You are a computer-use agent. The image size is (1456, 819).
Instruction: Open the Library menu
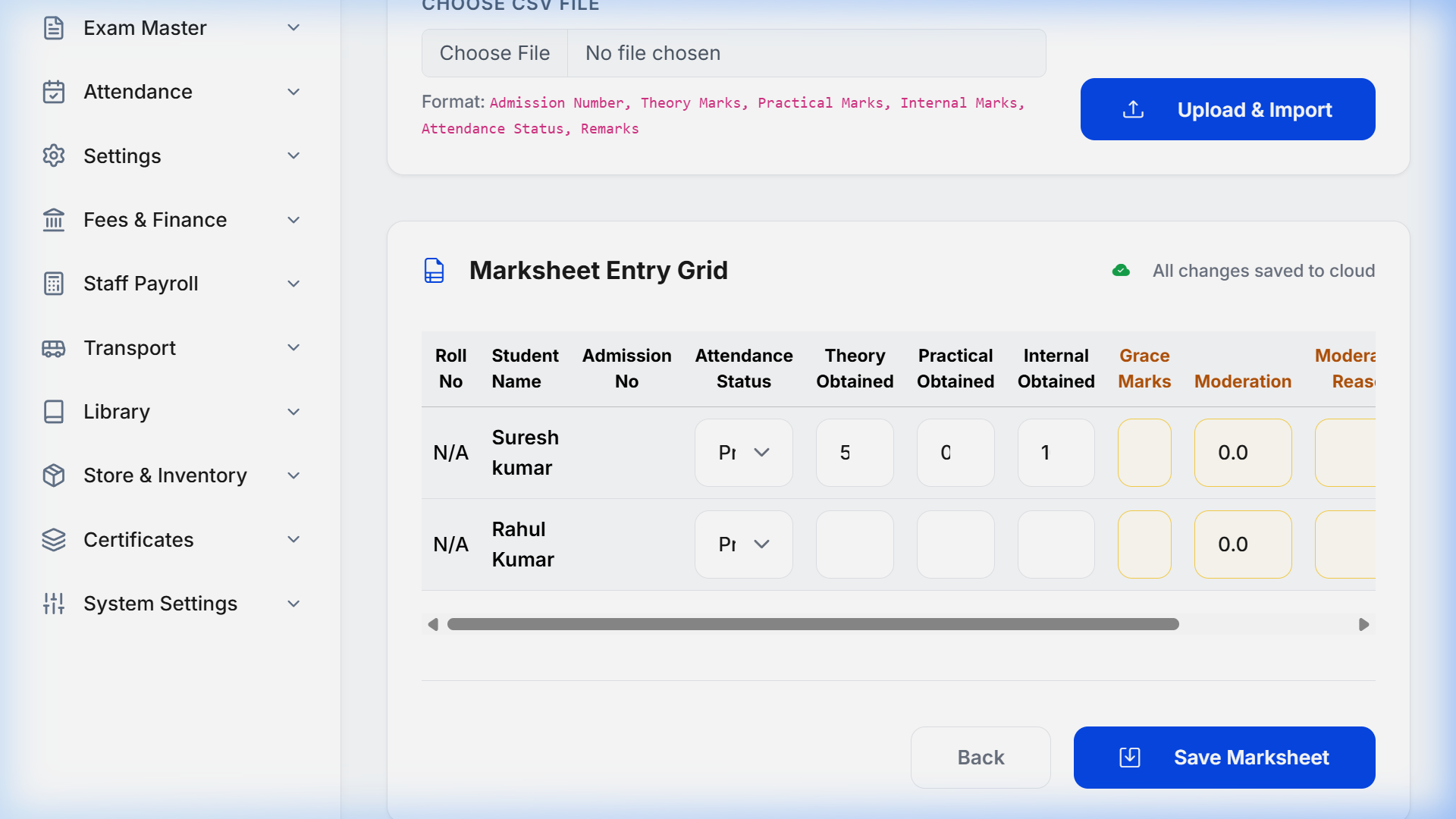172,412
